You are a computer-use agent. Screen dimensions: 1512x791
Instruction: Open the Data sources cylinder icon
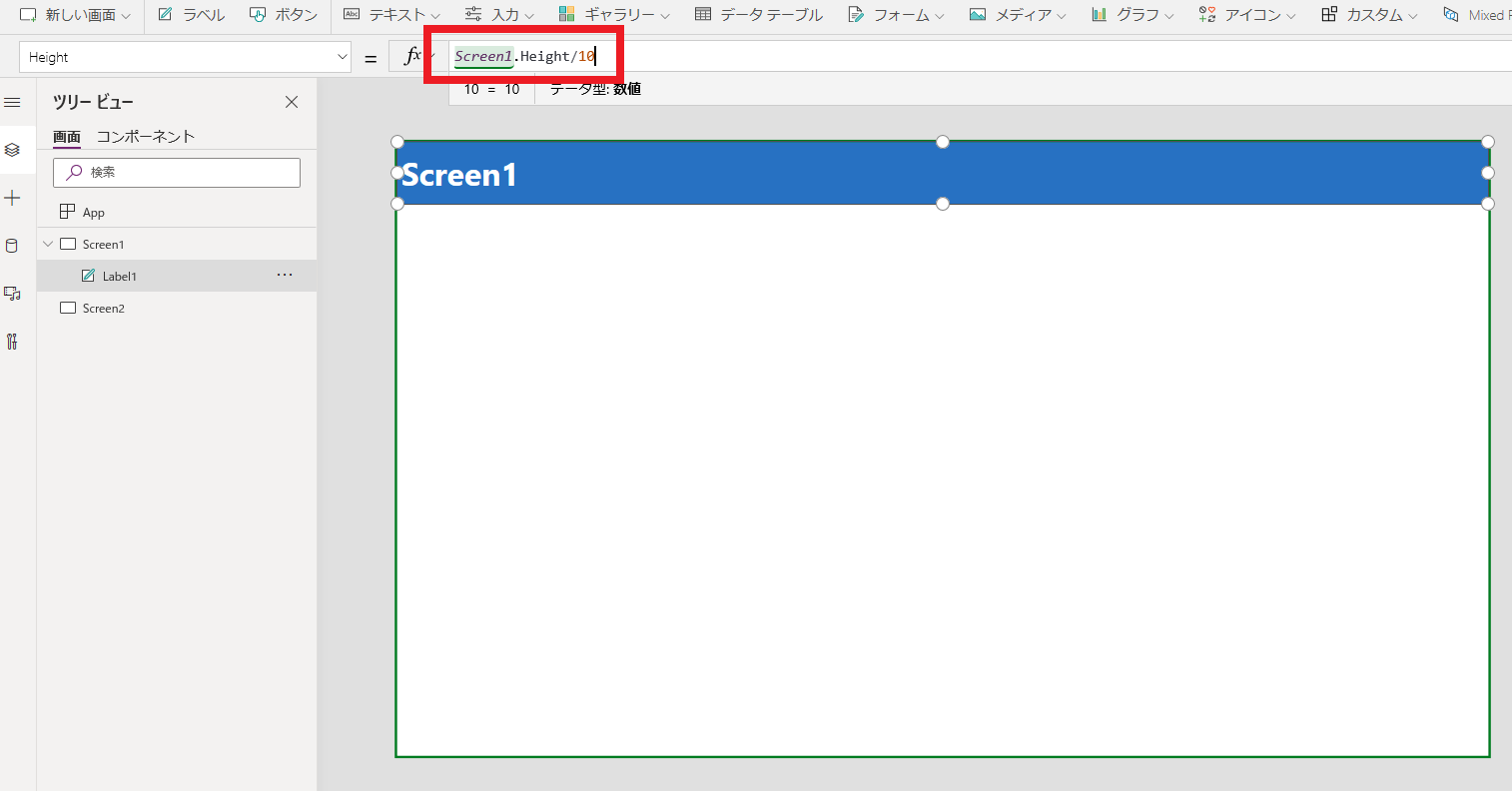[x=12, y=246]
